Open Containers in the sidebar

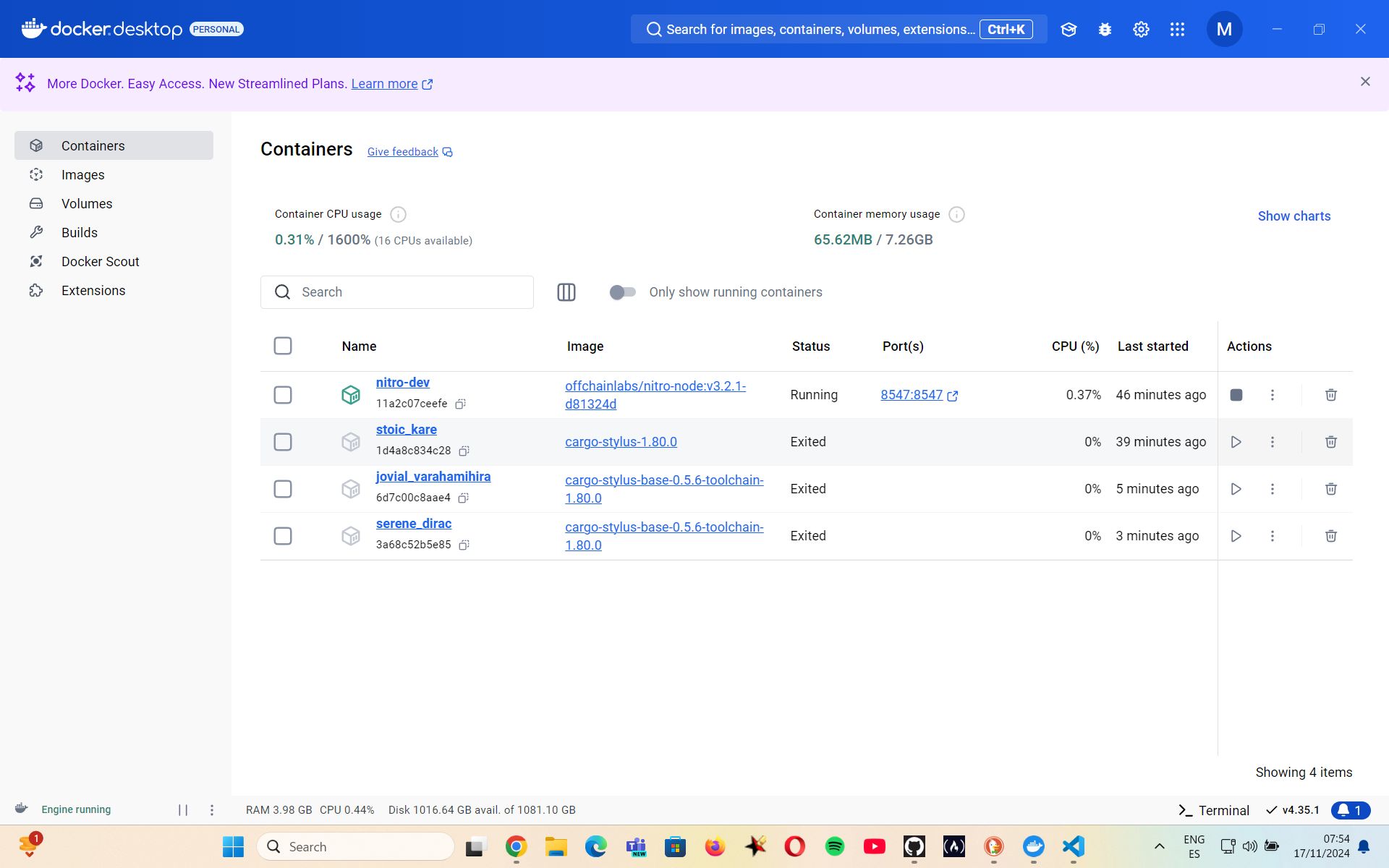tap(114, 145)
